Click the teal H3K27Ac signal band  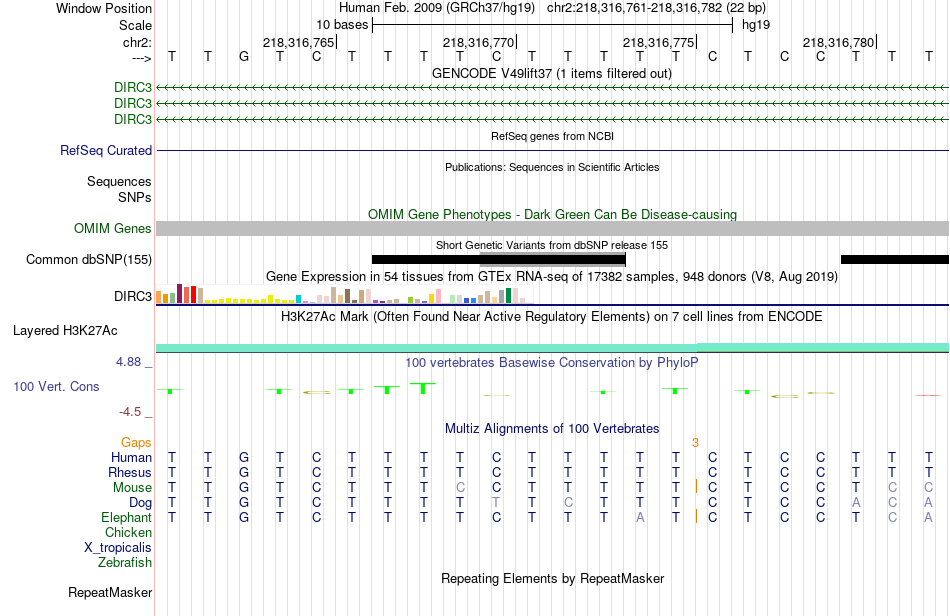[552, 348]
